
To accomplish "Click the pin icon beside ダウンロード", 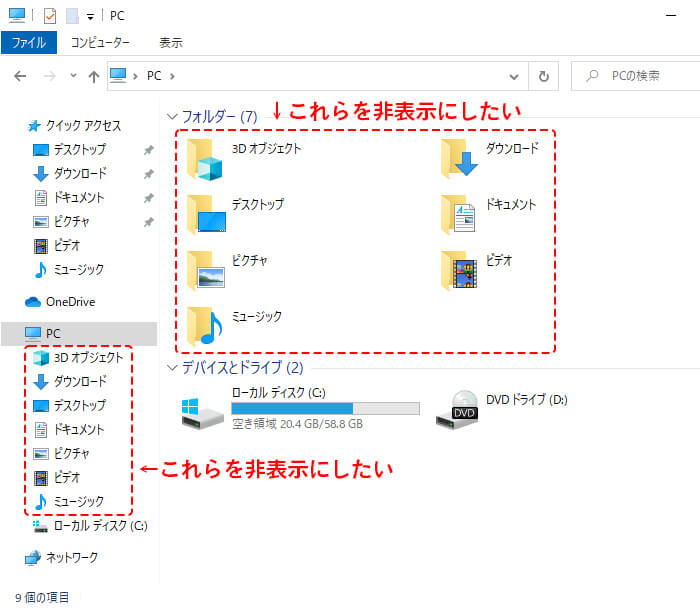I will pyautogui.click(x=149, y=174).
